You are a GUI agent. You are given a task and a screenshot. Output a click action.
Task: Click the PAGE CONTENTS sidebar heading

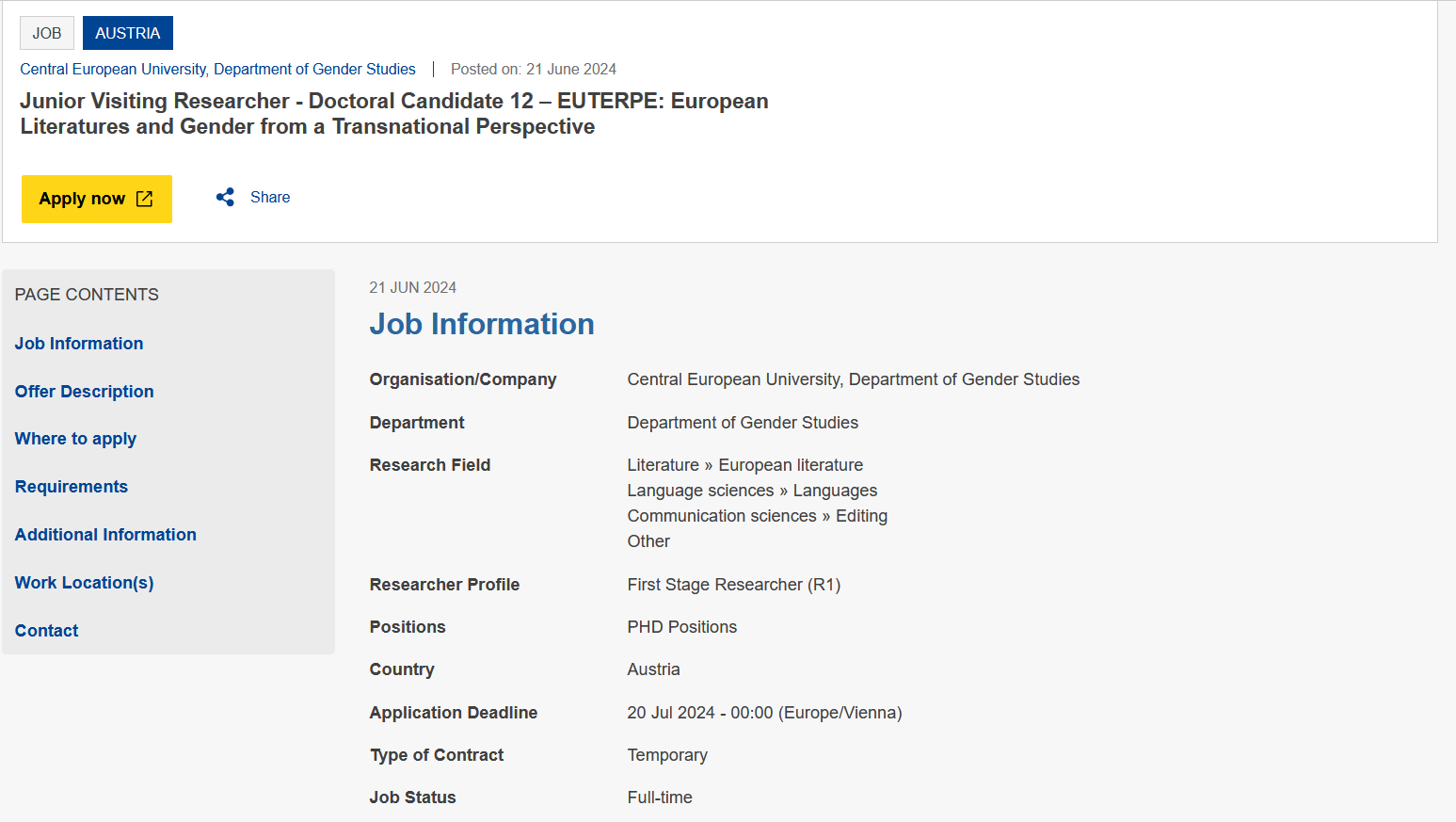coord(87,295)
